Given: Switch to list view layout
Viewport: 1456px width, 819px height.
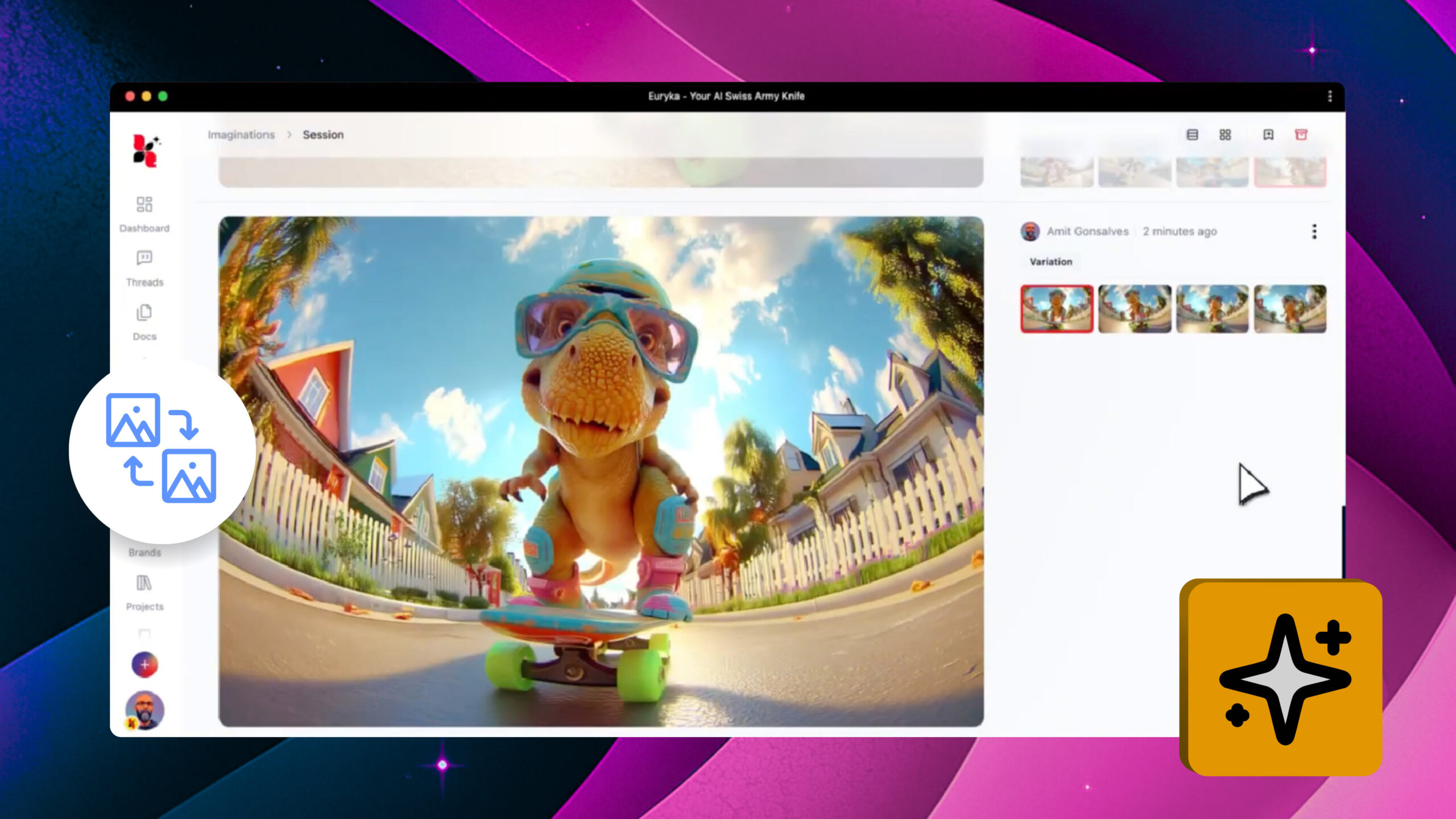Looking at the screenshot, I should [x=1192, y=135].
